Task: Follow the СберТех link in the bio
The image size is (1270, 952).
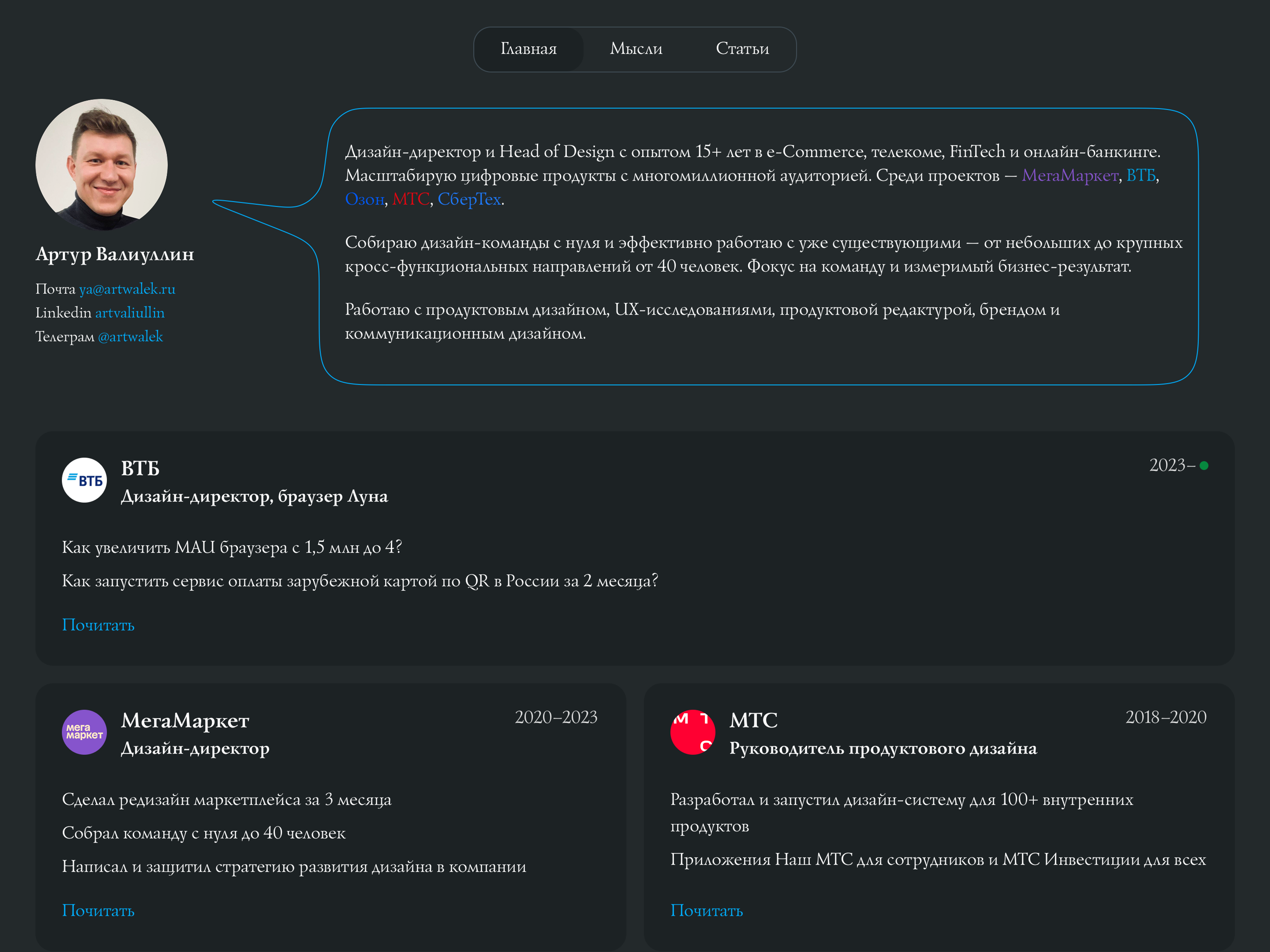Action: (x=470, y=199)
